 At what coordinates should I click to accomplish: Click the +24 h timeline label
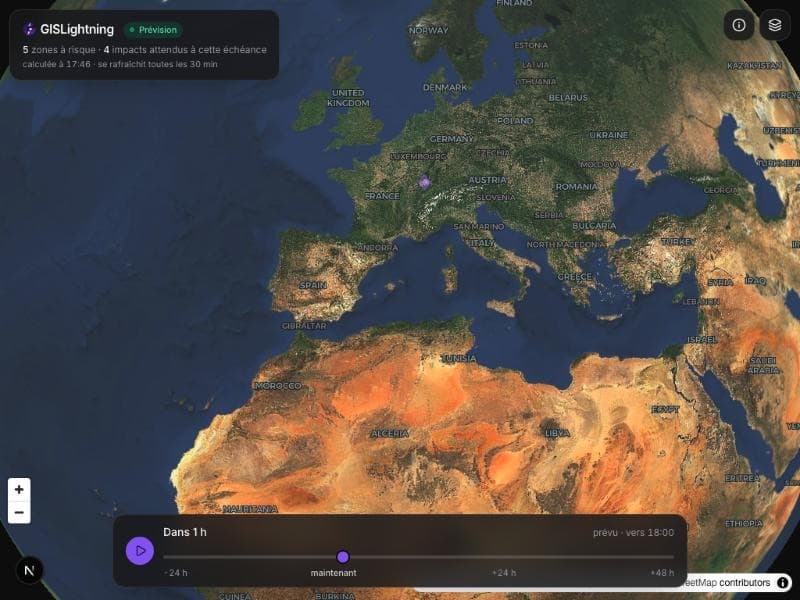tap(504, 572)
